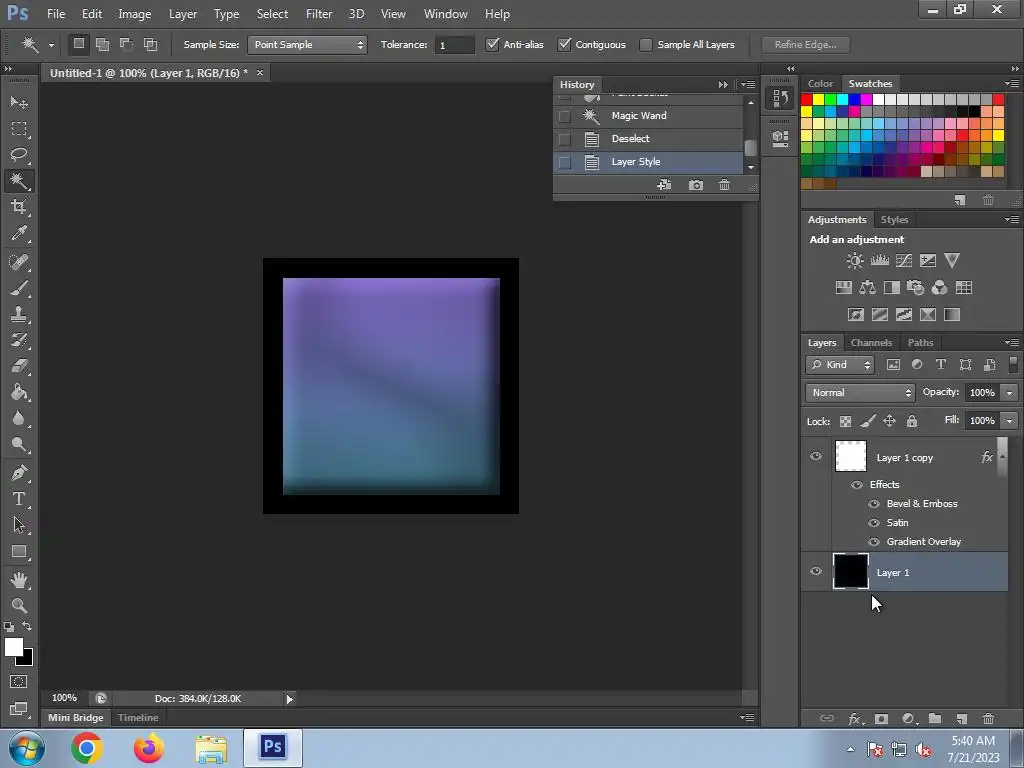Hide Layer 1 copy visibility eye
The image size is (1024, 768).
tap(816, 456)
